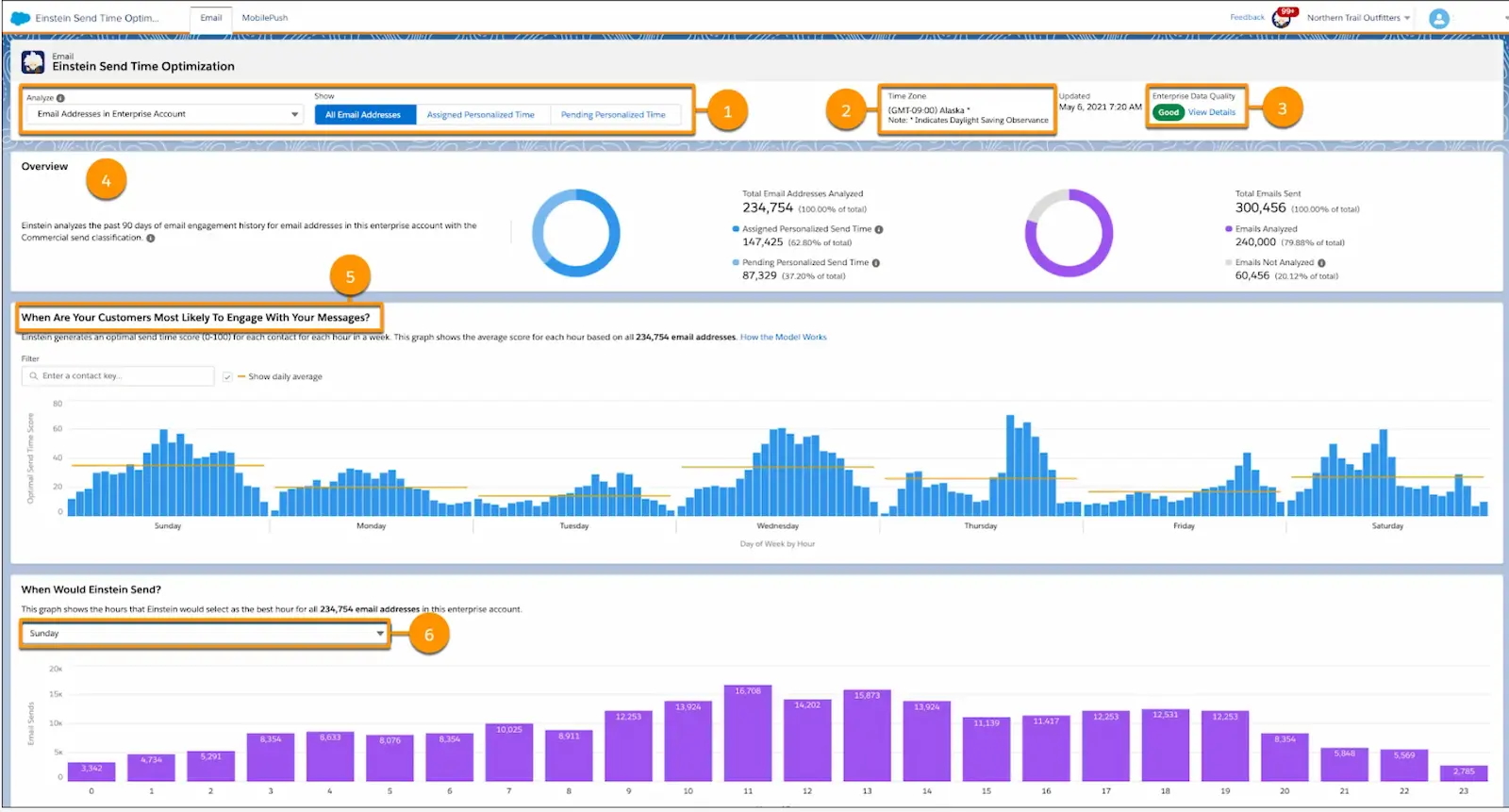Click the green Good quality badge
Screen dimensions: 1509x812
click(1169, 112)
